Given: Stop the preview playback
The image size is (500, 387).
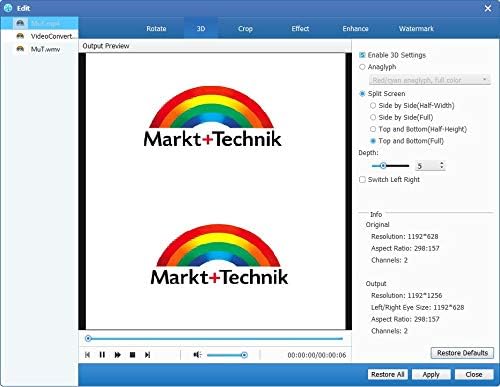Looking at the screenshot, I should coord(132,355).
